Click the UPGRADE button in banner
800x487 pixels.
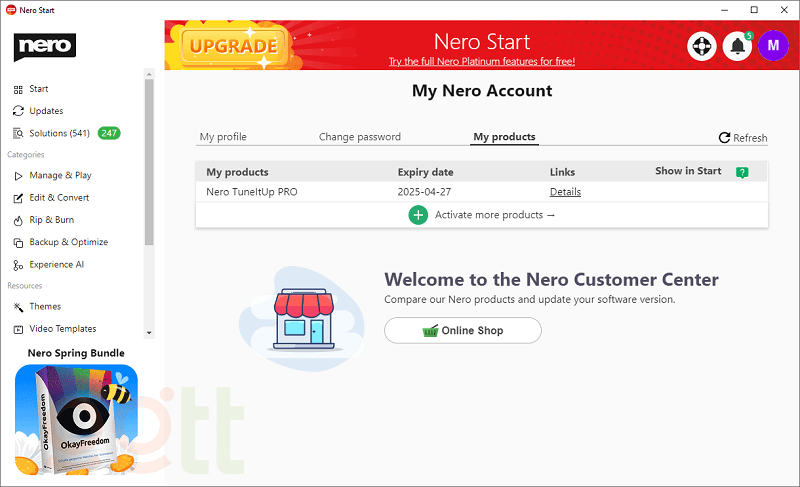click(234, 46)
